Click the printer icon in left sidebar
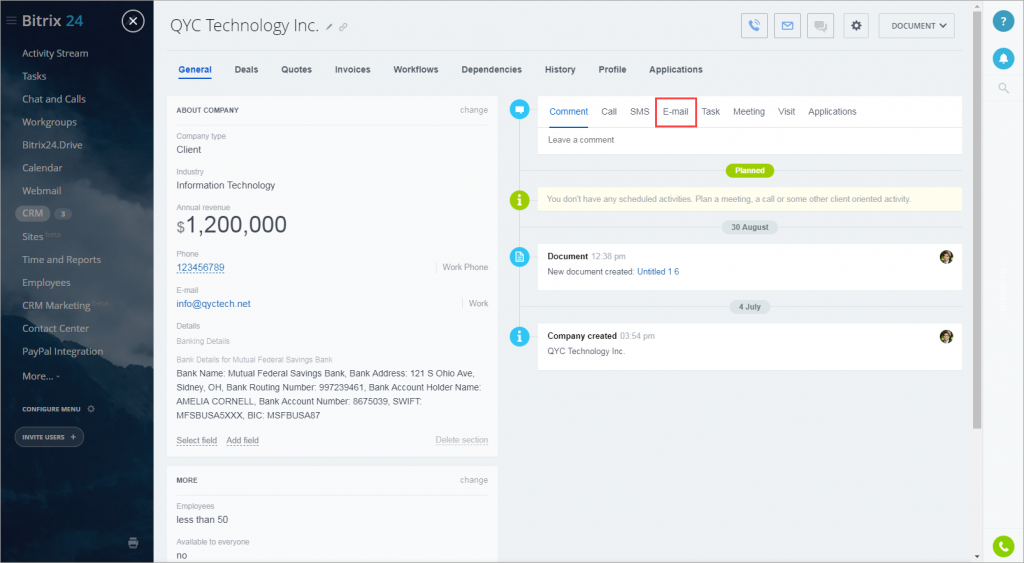1024x563 pixels. pyautogui.click(x=133, y=543)
